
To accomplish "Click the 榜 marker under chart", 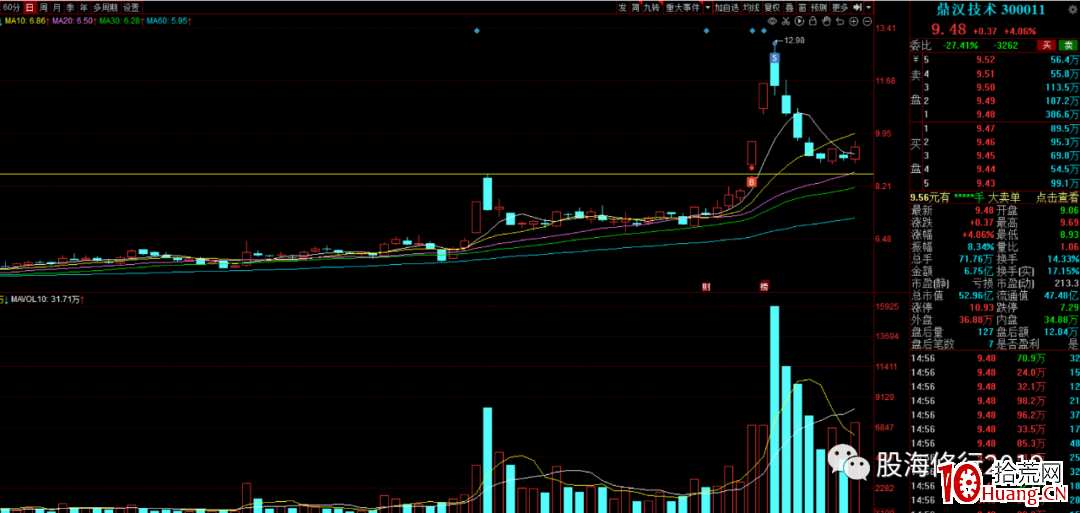I will click(763, 286).
